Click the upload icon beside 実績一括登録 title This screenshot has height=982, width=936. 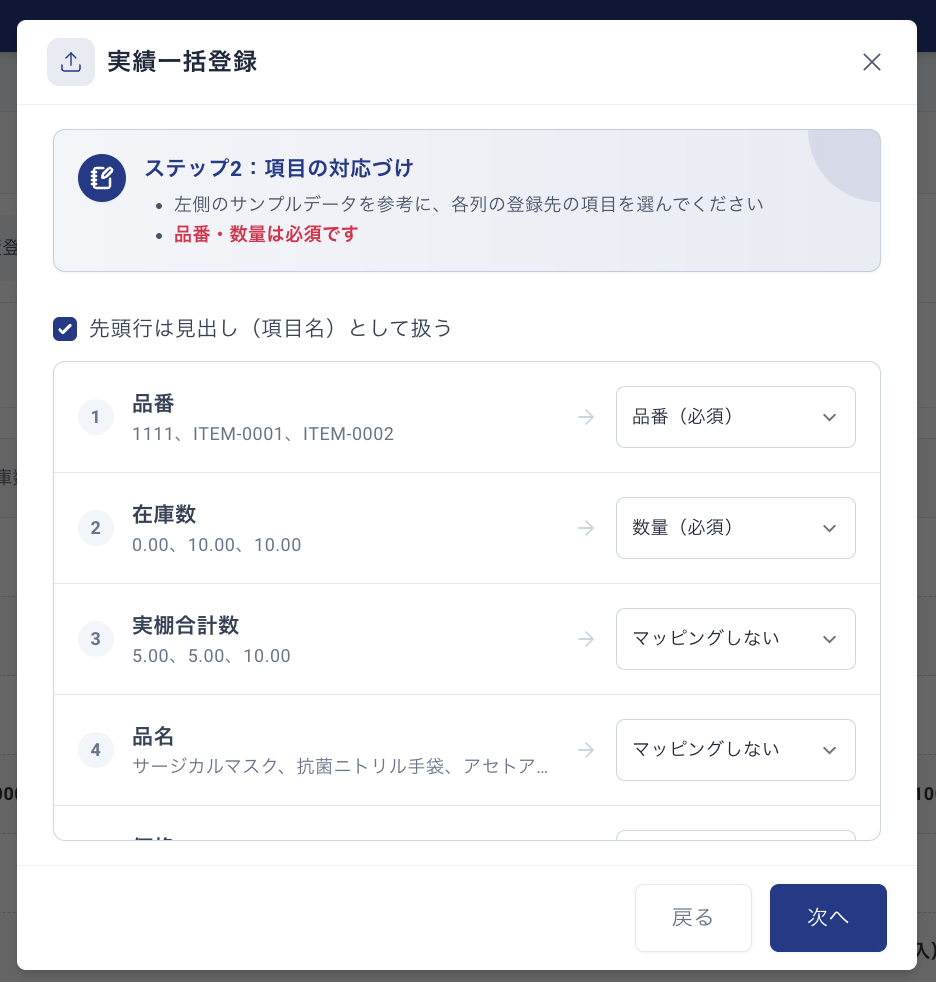click(x=71, y=62)
